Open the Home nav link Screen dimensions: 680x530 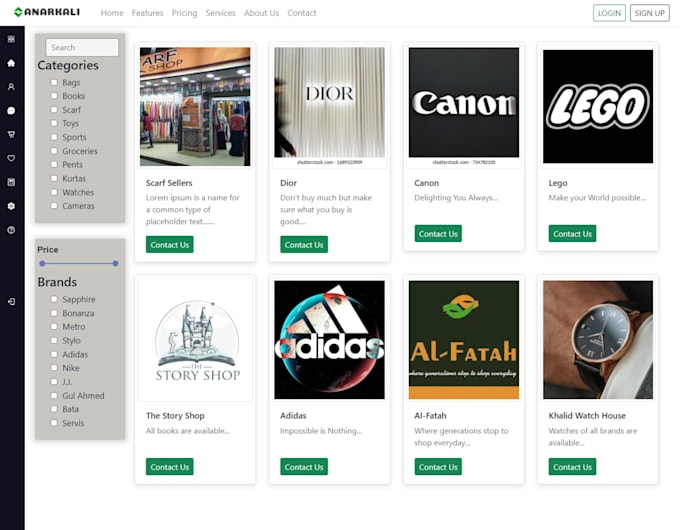point(112,13)
